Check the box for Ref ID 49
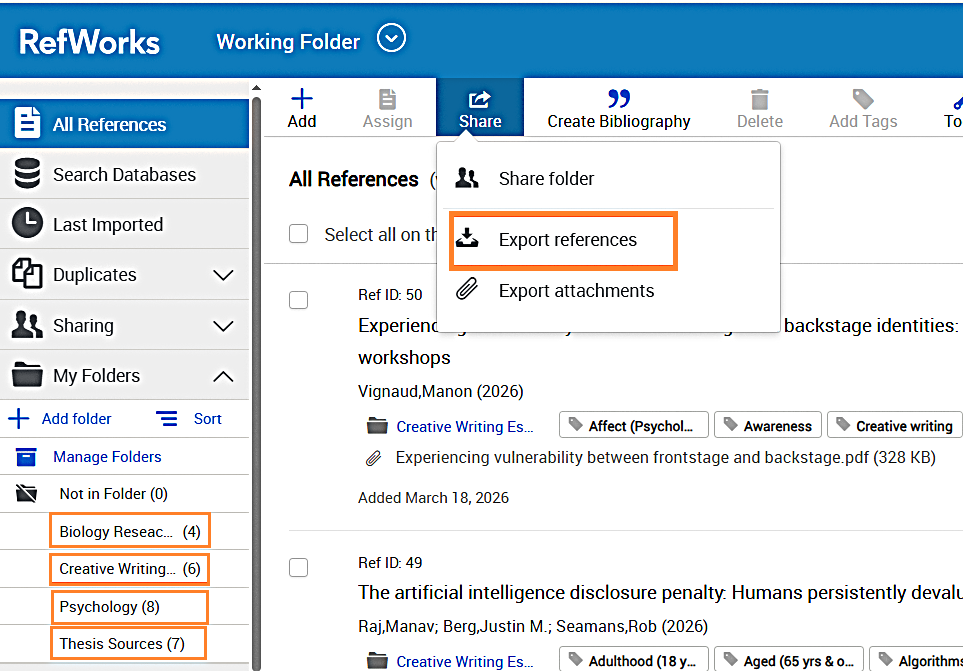963x671 pixels. click(298, 568)
